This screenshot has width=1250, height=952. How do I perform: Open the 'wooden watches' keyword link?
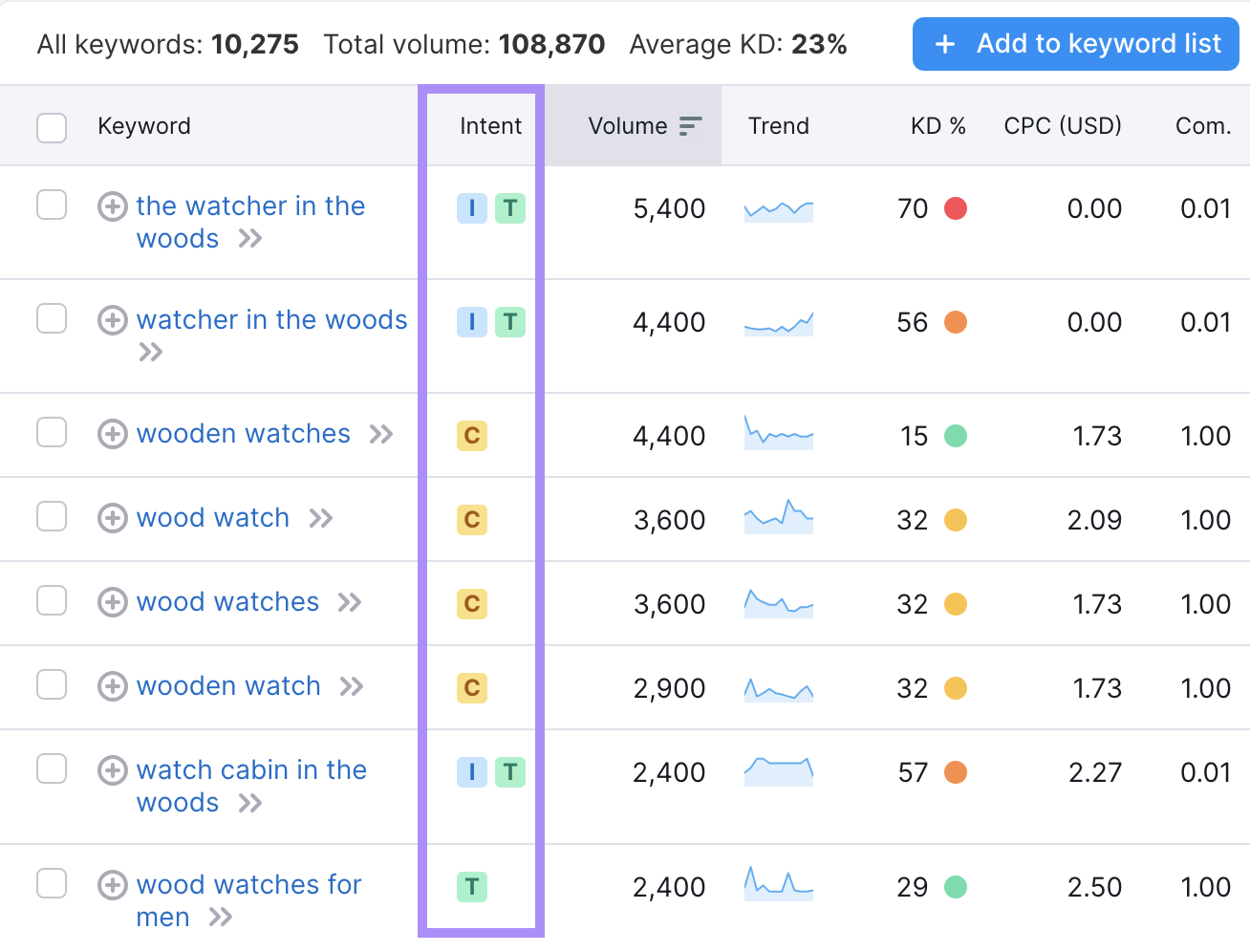tap(243, 433)
